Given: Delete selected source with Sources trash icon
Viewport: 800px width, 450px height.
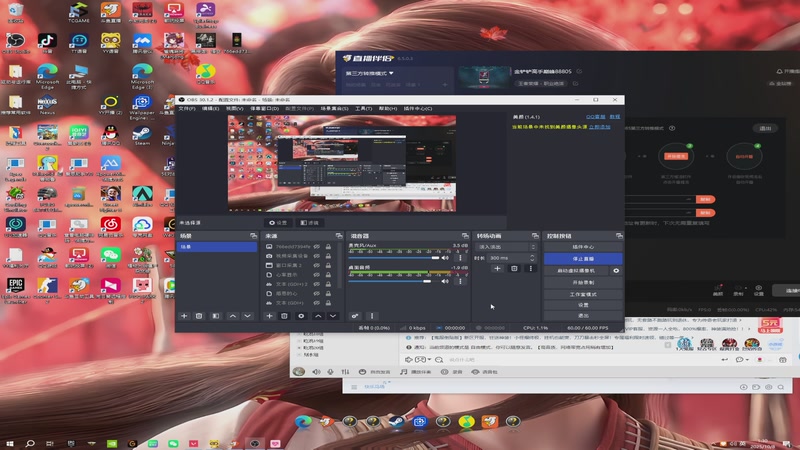Looking at the screenshot, I should tap(284, 316).
